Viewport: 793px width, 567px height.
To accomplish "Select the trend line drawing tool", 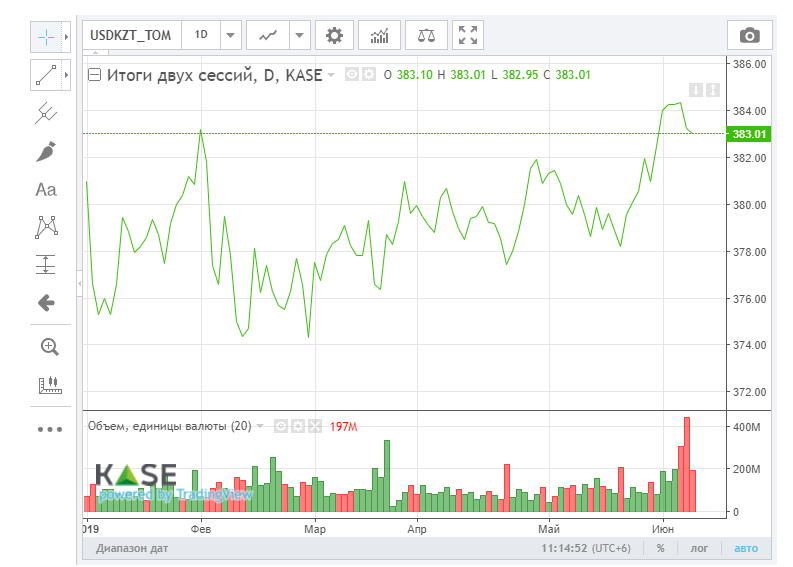I will point(46,74).
